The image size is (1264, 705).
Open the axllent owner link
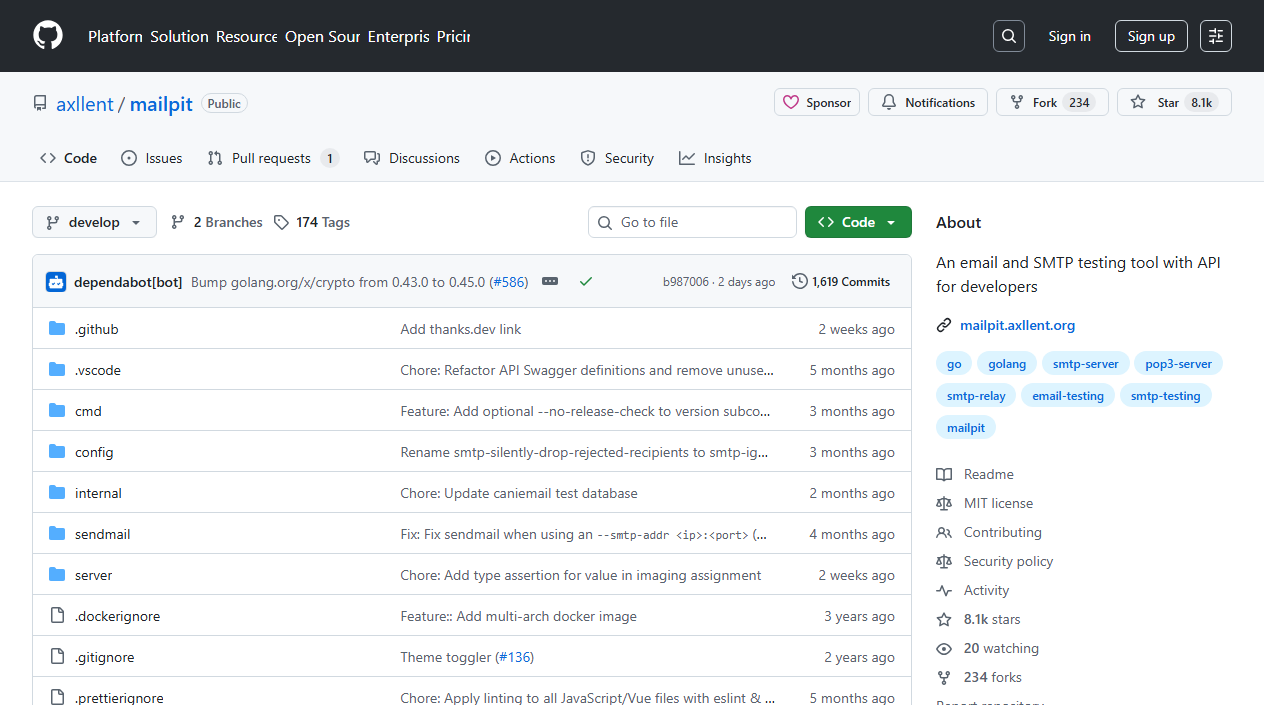point(85,104)
